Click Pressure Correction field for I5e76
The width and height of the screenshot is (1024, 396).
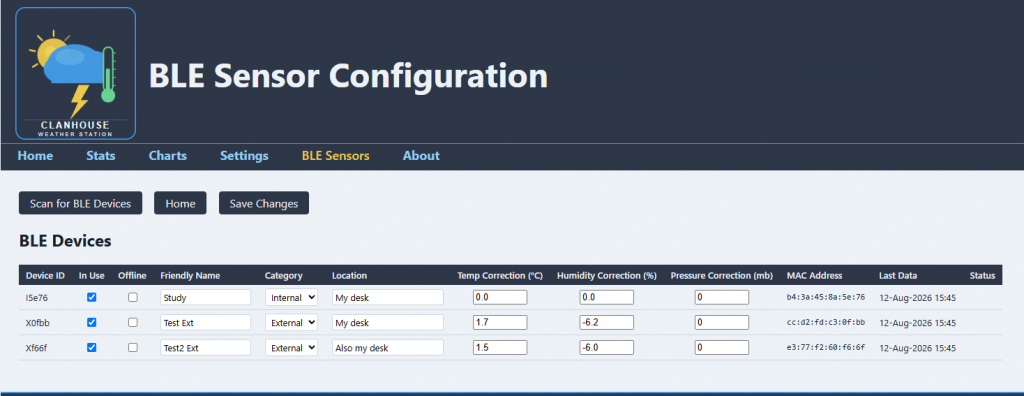(722, 297)
